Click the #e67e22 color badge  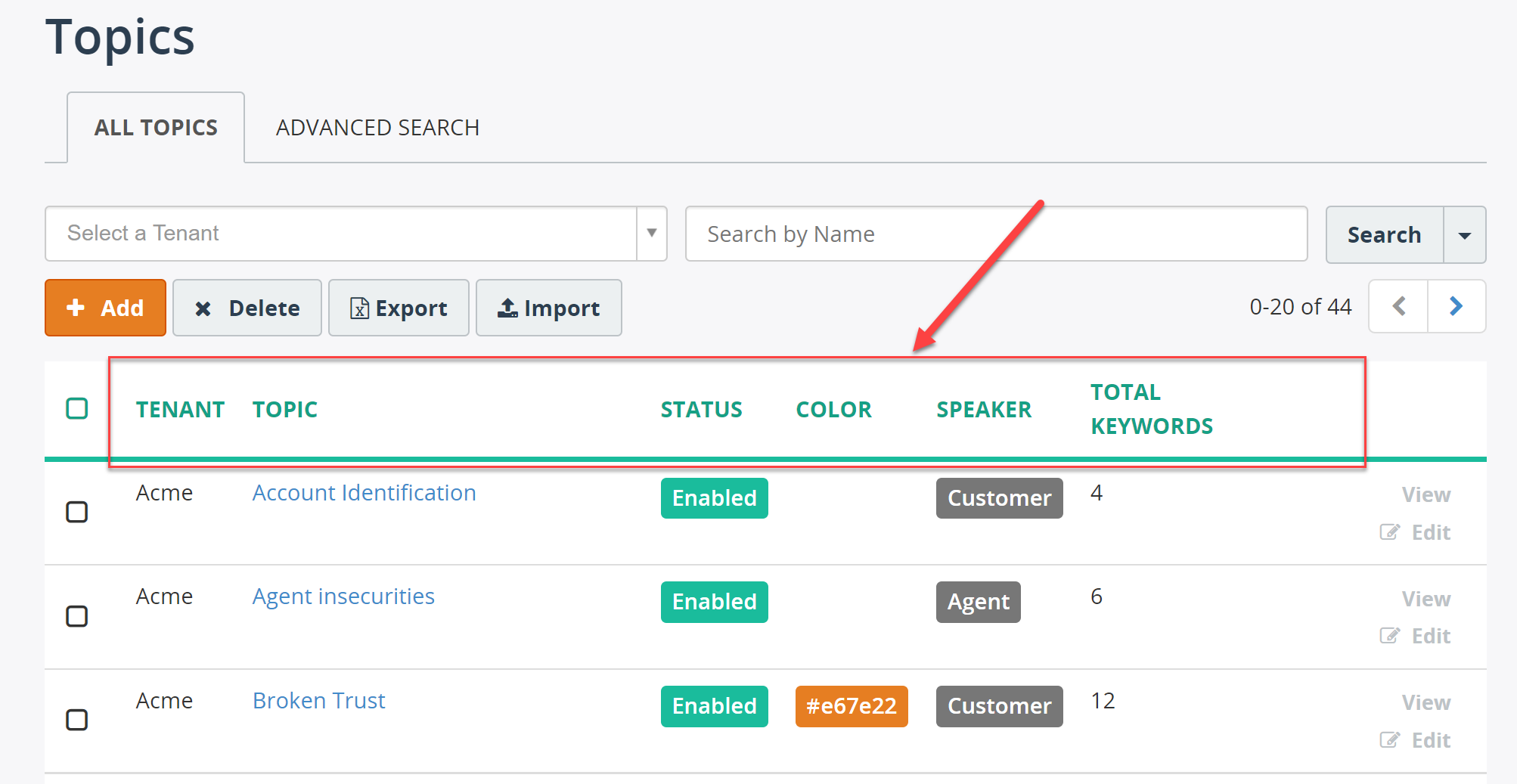(x=852, y=706)
